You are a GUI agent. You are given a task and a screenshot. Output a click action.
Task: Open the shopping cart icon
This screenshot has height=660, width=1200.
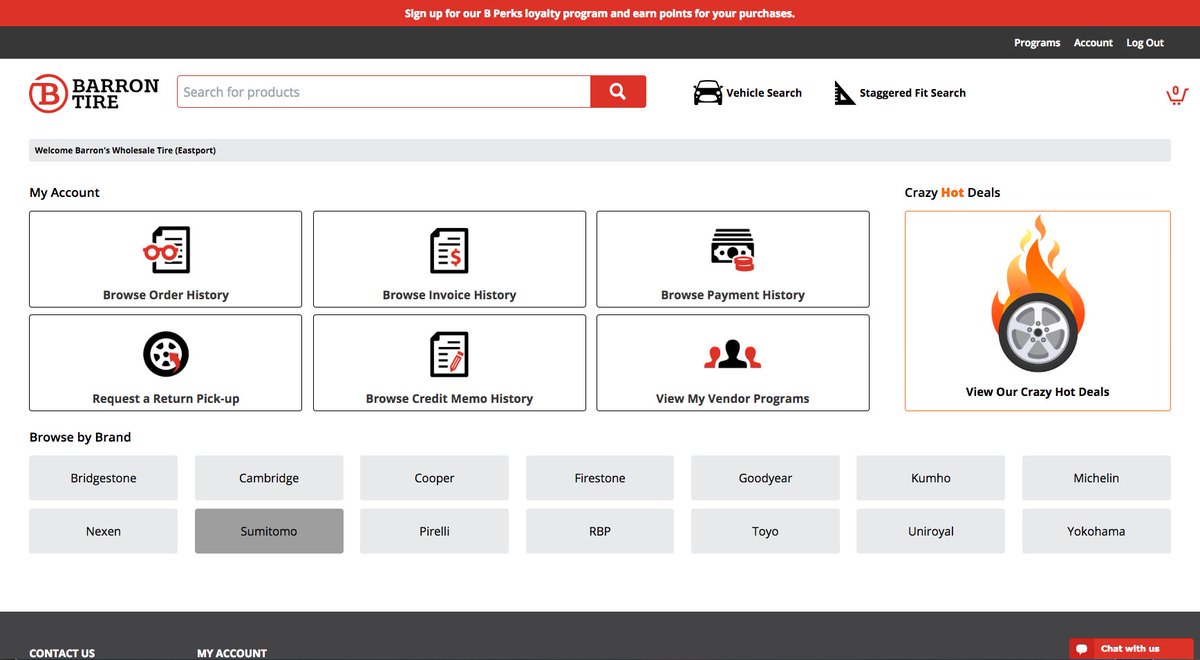(x=1177, y=94)
